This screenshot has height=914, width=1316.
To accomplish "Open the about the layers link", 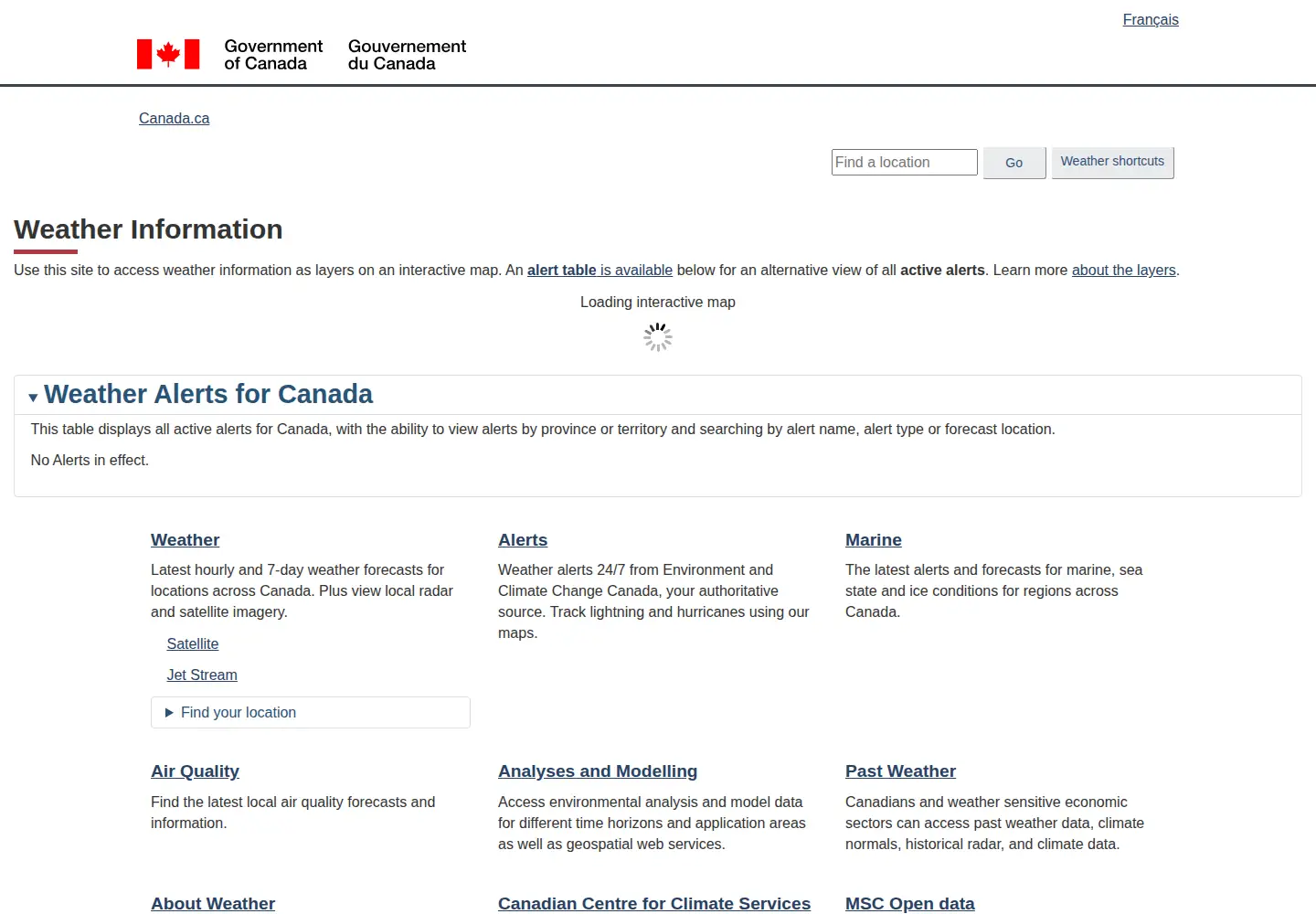I will click(x=1124, y=271).
